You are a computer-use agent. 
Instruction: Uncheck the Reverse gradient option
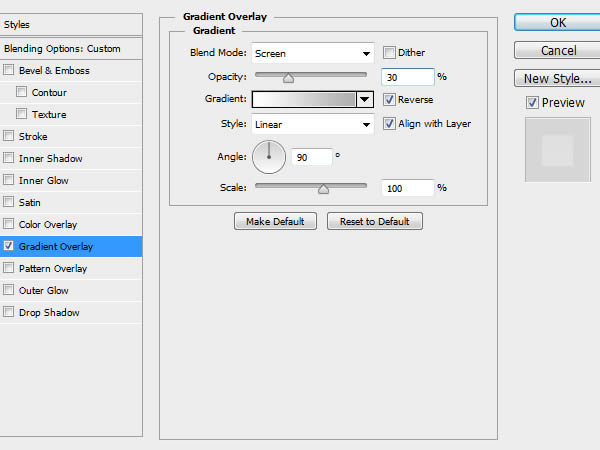(389, 99)
